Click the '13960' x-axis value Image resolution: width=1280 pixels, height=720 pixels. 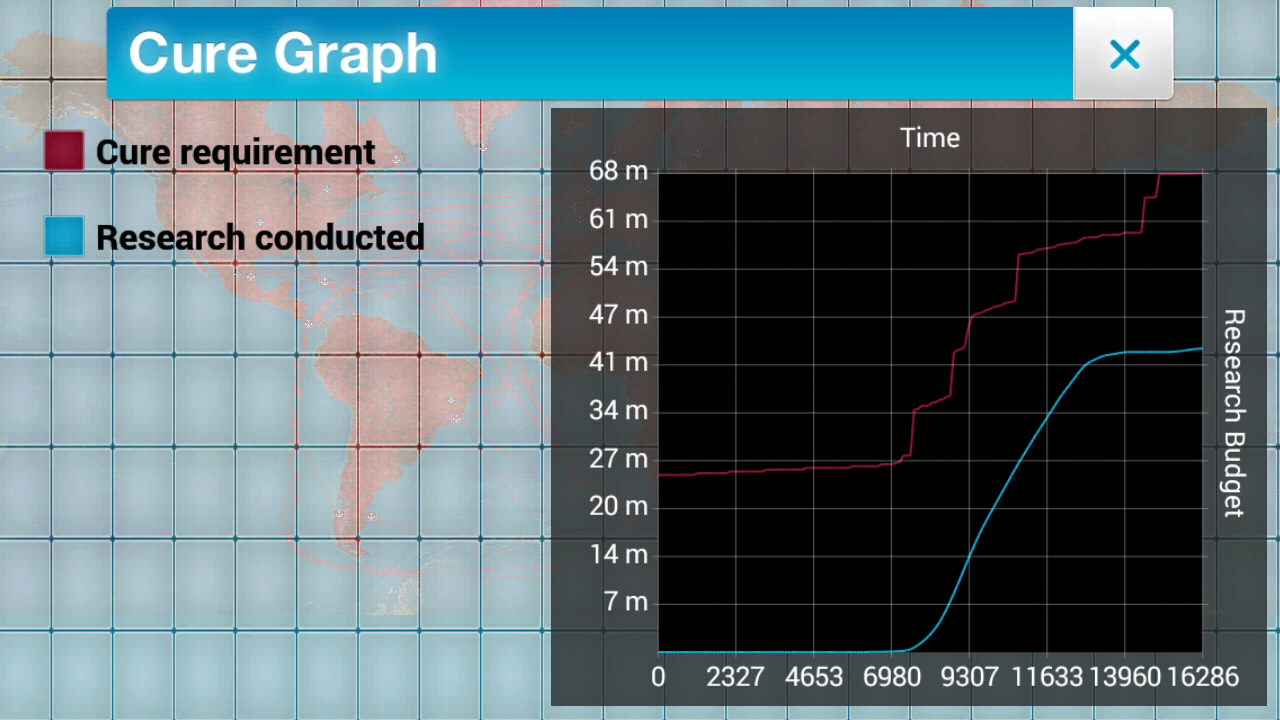point(1124,677)
